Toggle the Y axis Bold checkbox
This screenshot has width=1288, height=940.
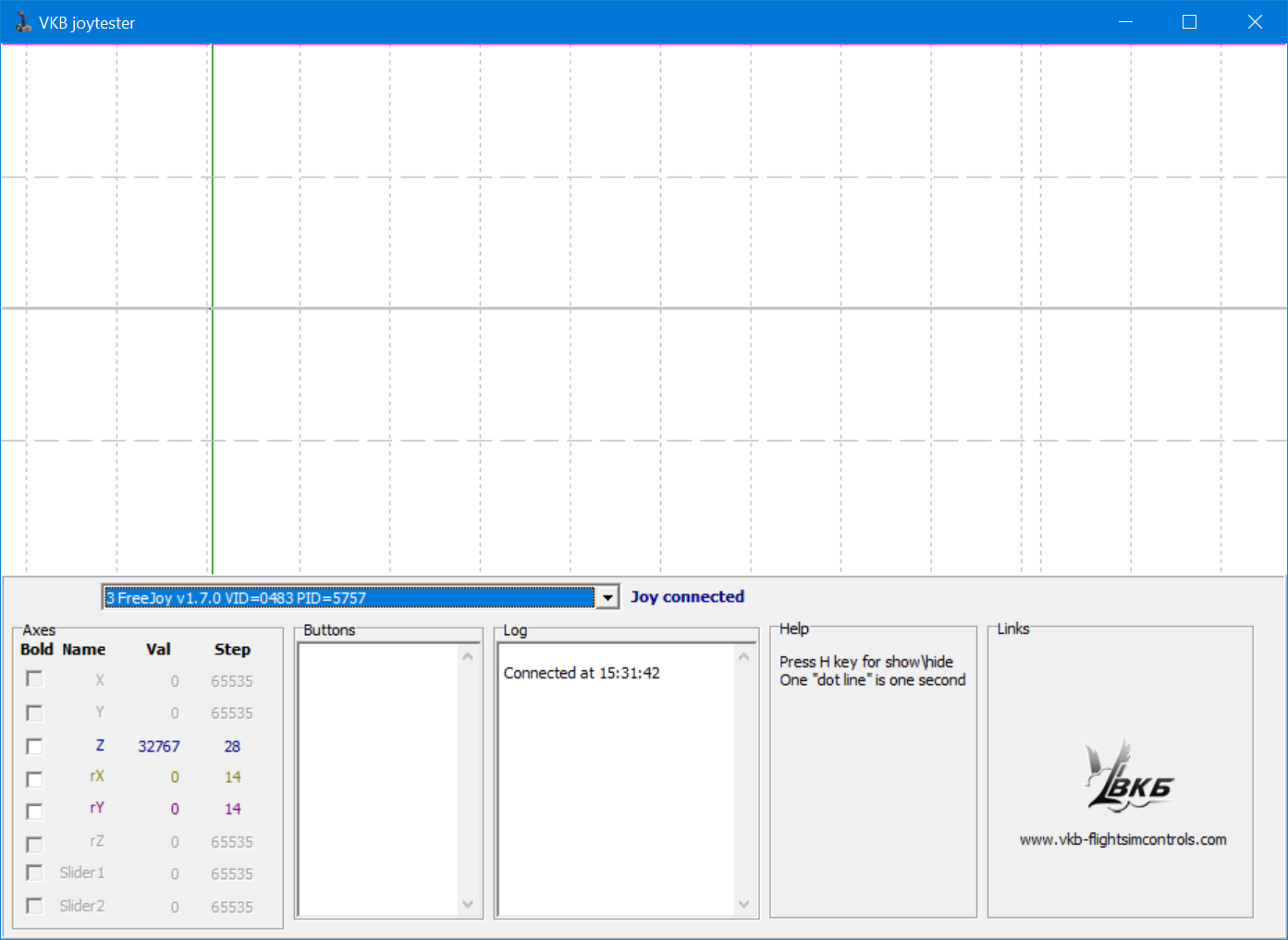34,713
